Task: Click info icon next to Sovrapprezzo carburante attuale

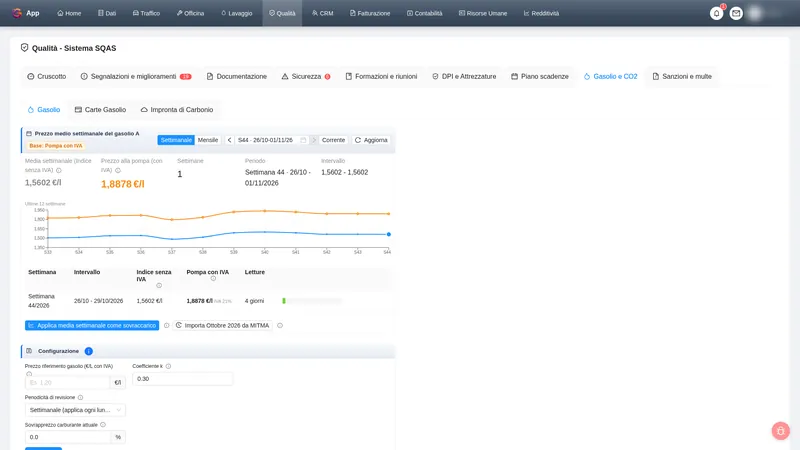Action: (x=103, y=424)
